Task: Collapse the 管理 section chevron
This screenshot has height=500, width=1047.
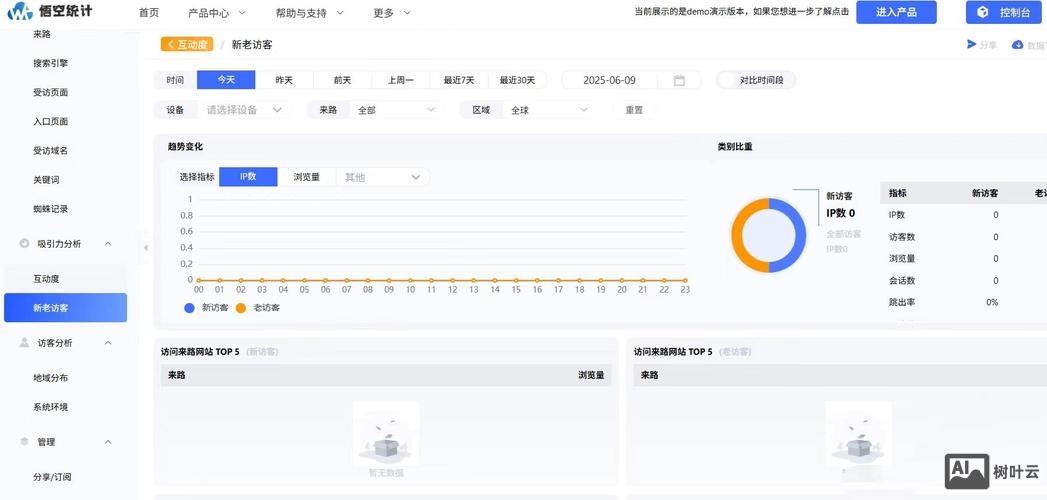Action: click(108, 441)
